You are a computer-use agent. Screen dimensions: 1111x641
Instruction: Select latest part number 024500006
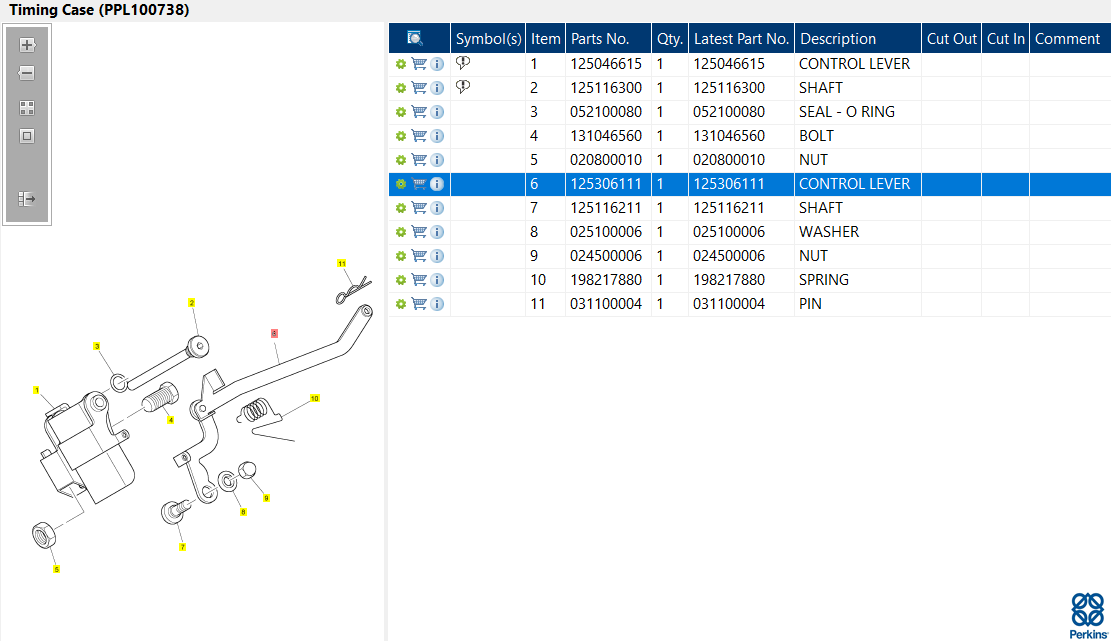pos(741,256)
